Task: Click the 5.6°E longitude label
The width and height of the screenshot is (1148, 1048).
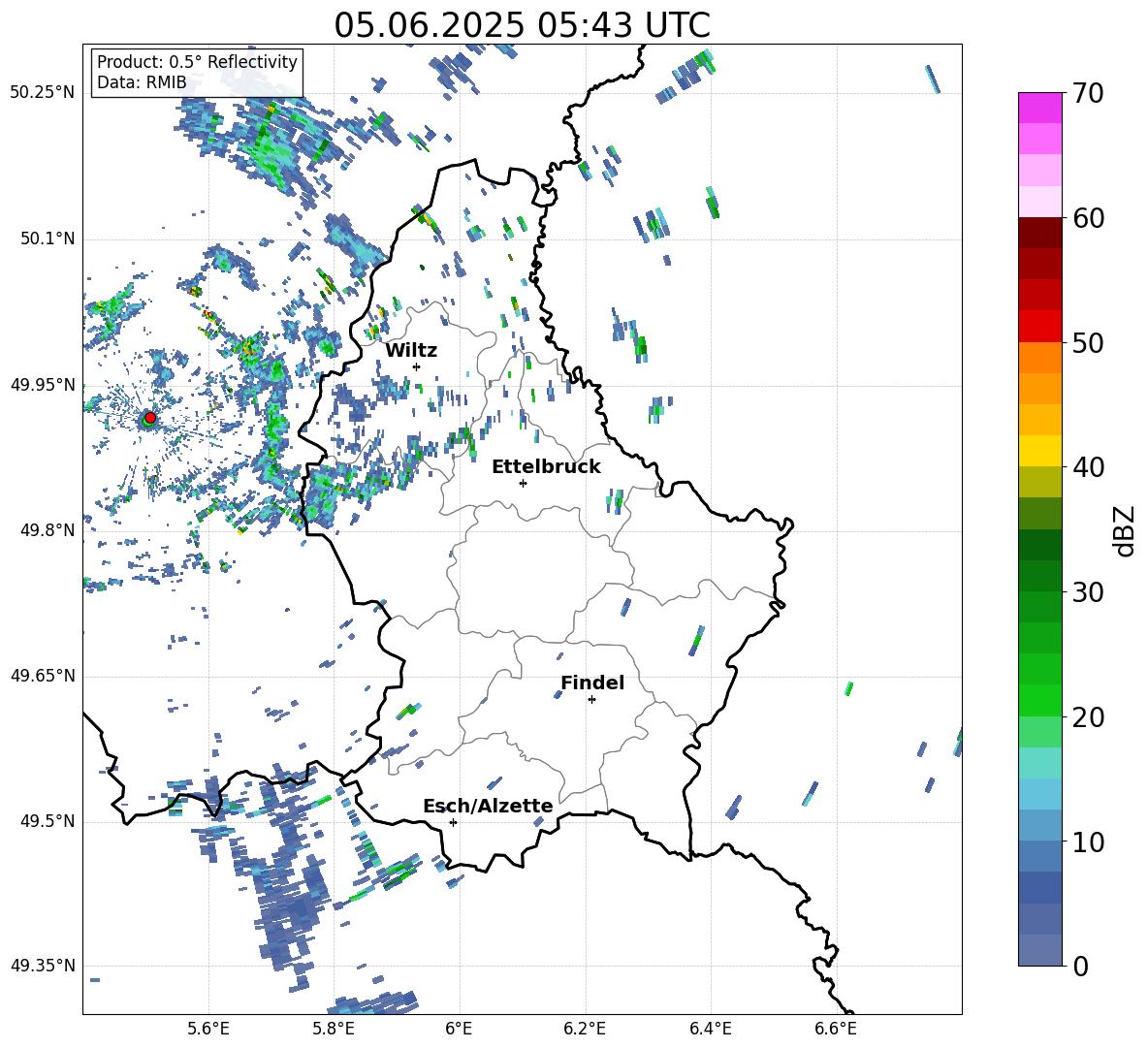Action: [208, 1029]
